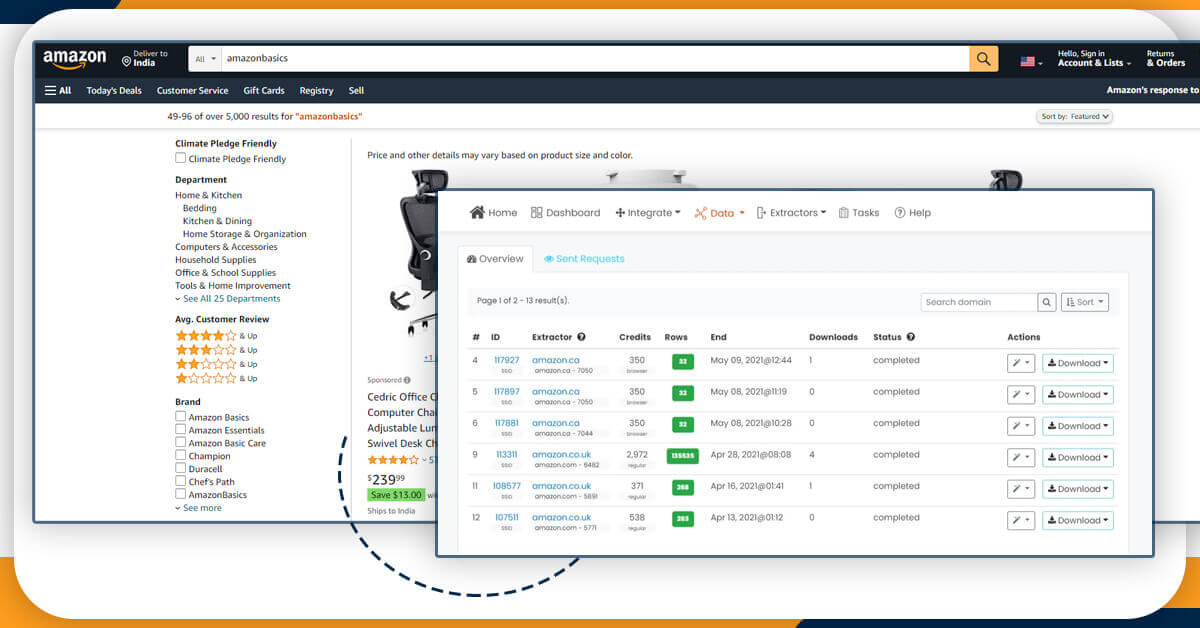Open the wand actions for ID 108577
This screenshot has height=628, width=1200.
pyautogui.click(x=1021, y=489)
